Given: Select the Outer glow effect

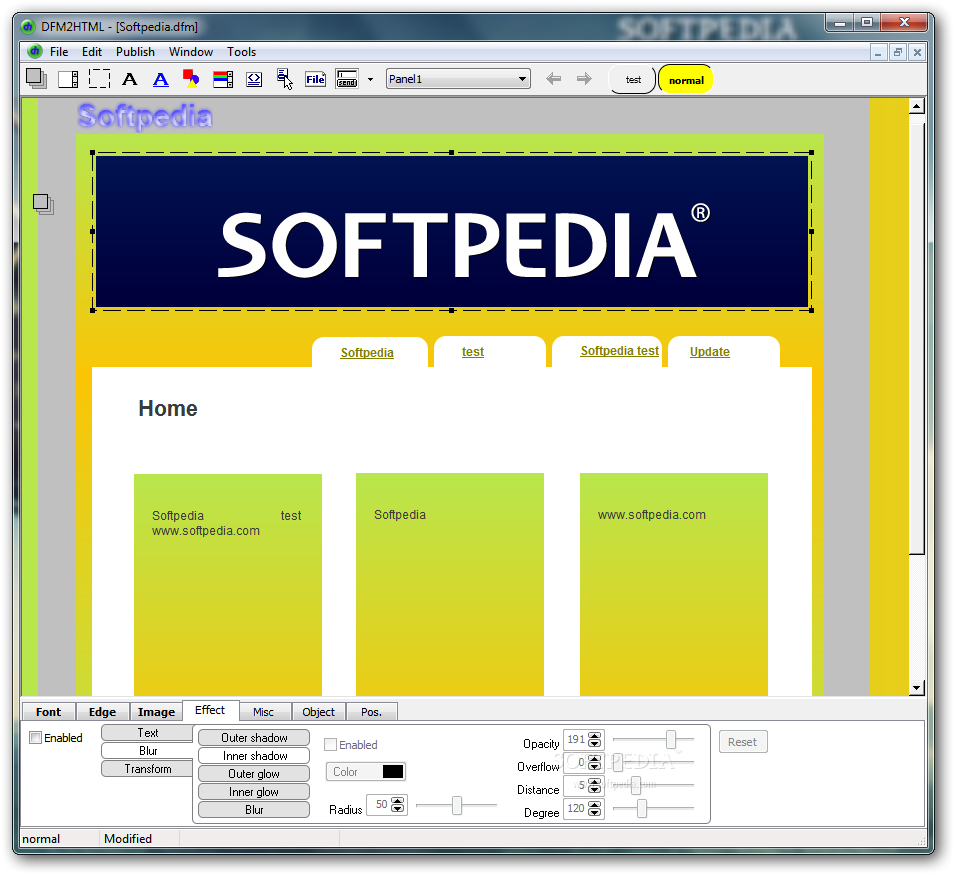Looking at the screenshot, I should coord(254,774).
